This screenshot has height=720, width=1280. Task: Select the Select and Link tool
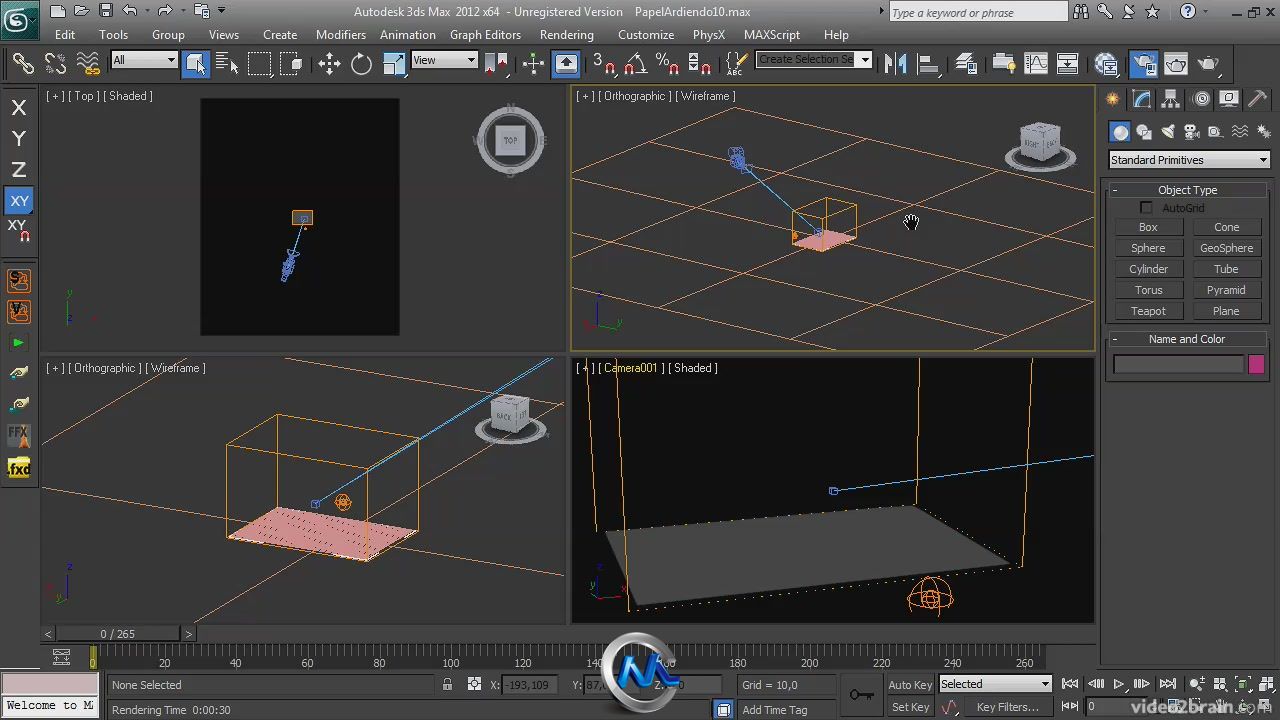coord(22,64)
